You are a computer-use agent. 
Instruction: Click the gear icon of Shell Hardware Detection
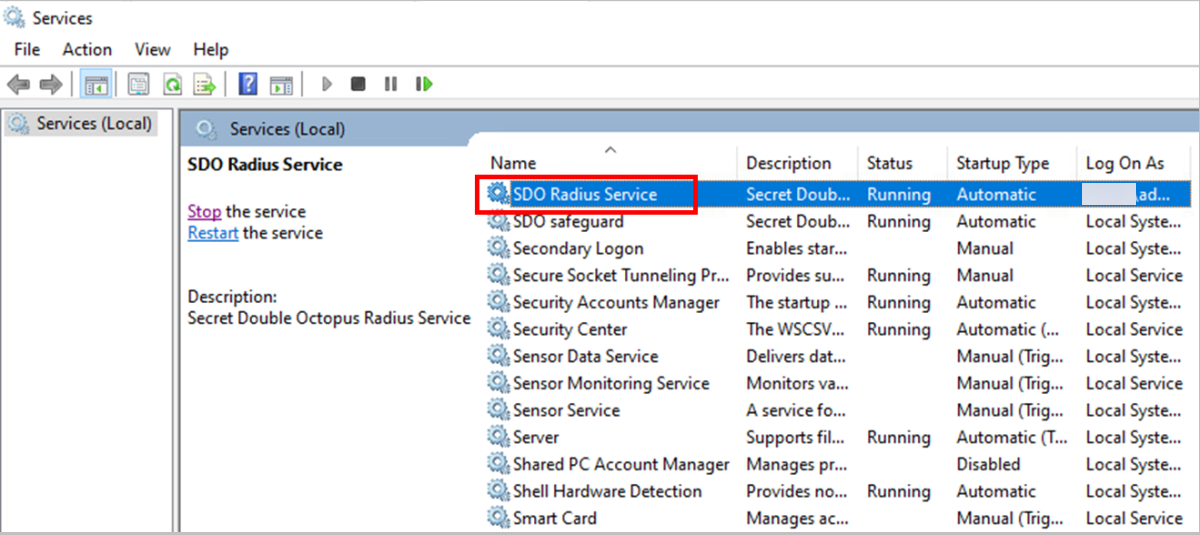tap(498, 492)
